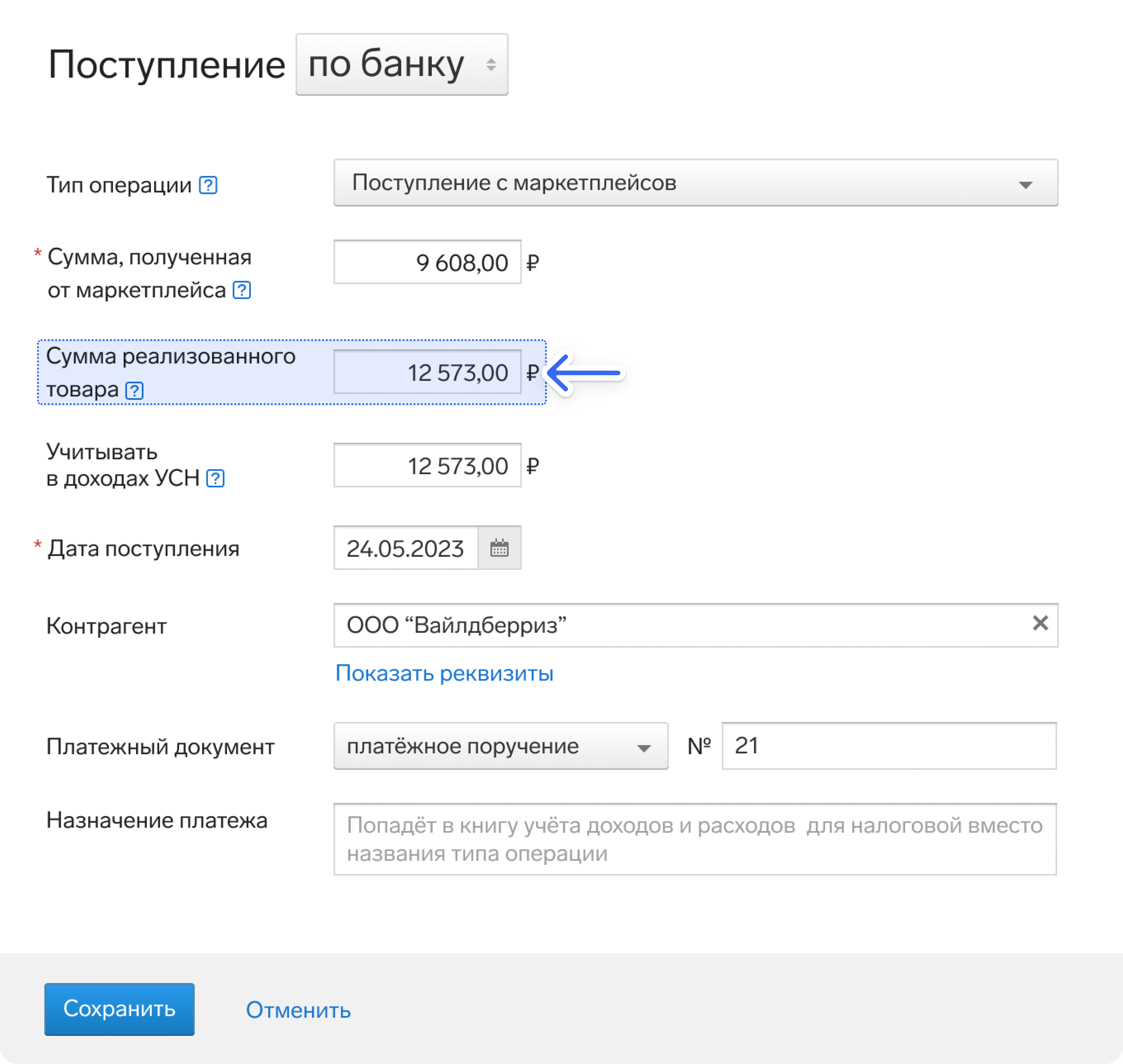Screen dimensions: 1123x1064
Task: Click the Контрагент label
Action: pos(107,626)
